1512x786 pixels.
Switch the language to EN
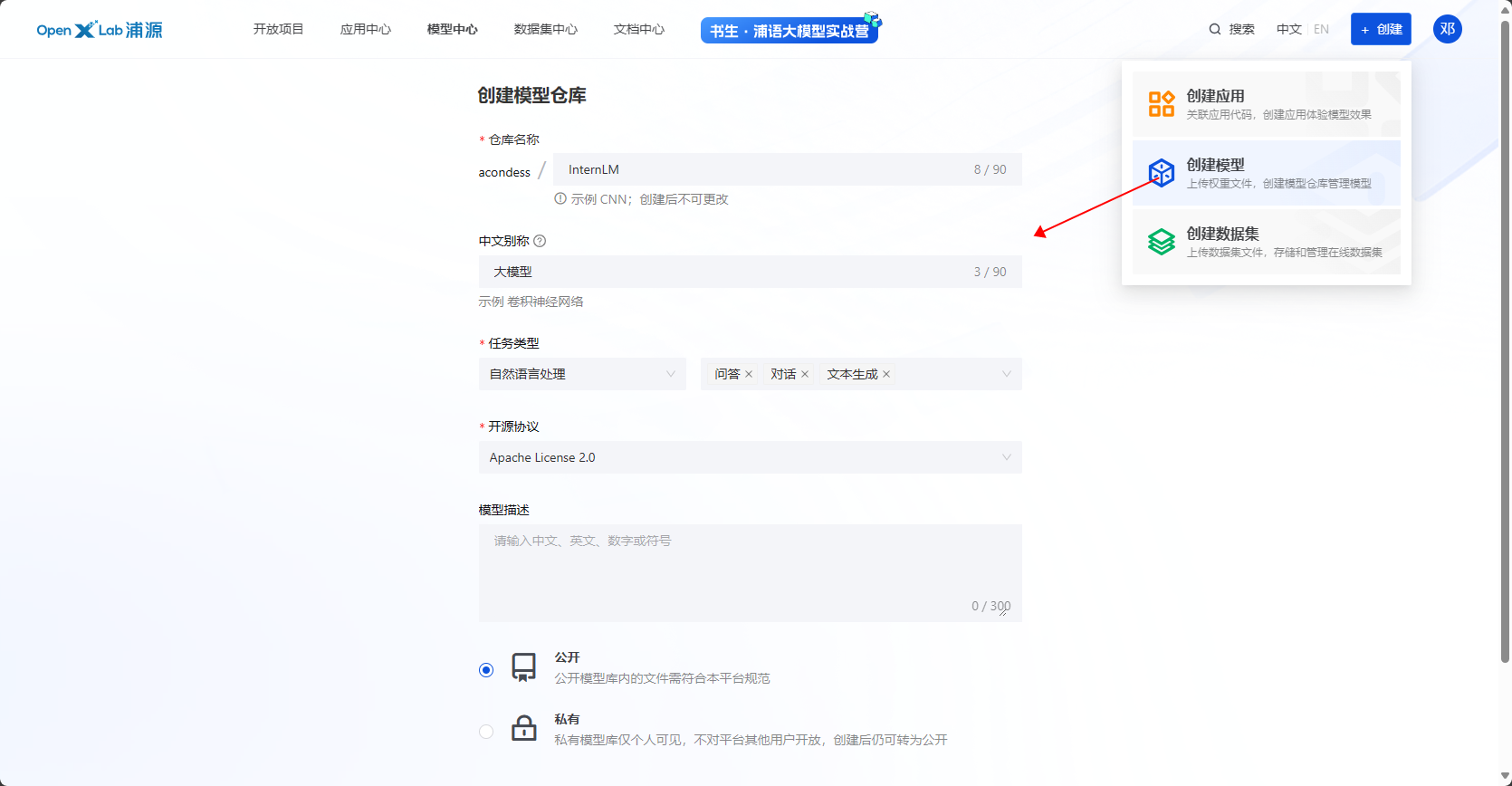(1321, 29)
